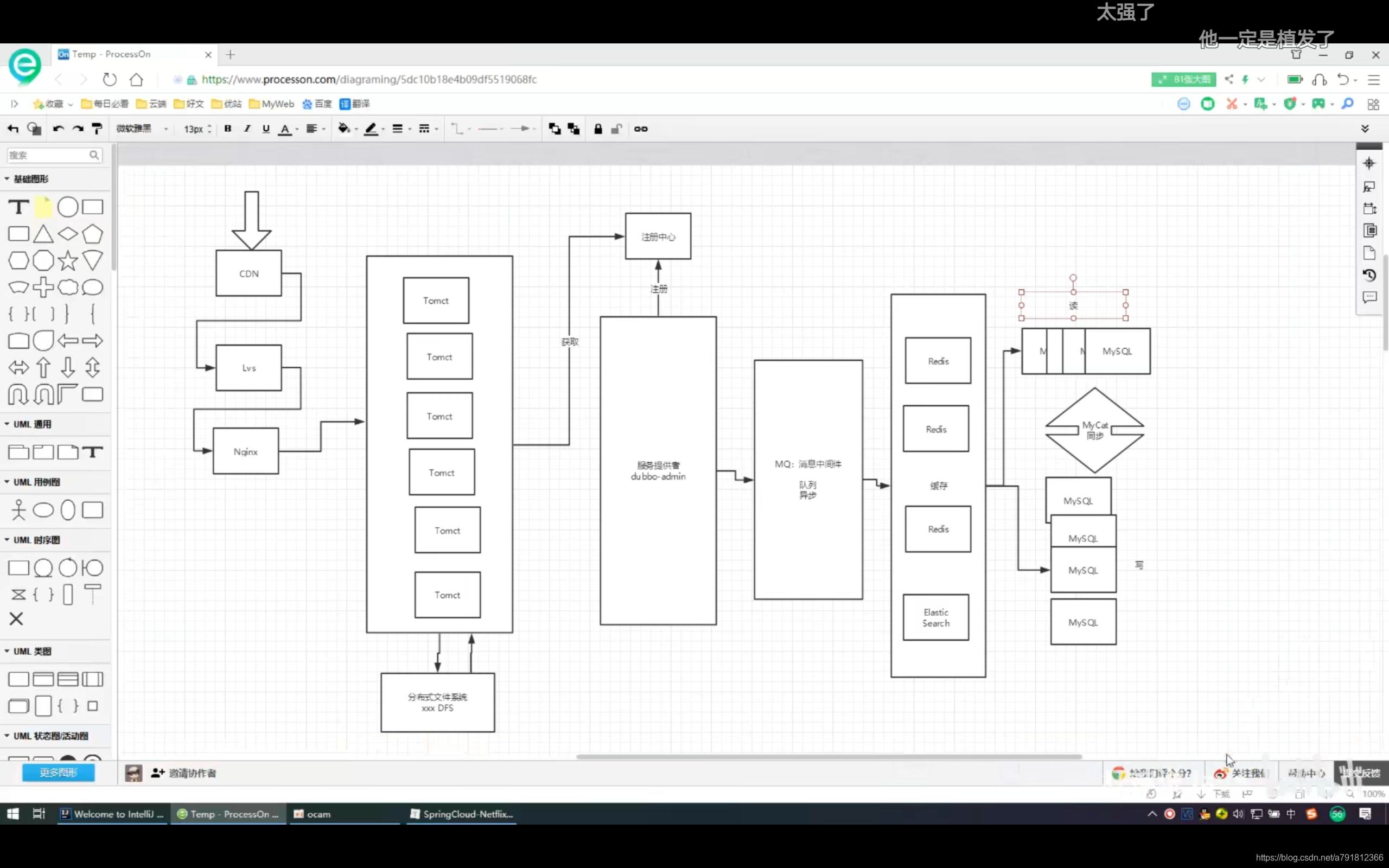1389x868 pixels.
Task: Open the 百度 bookmark
Action: pos(317,104)
